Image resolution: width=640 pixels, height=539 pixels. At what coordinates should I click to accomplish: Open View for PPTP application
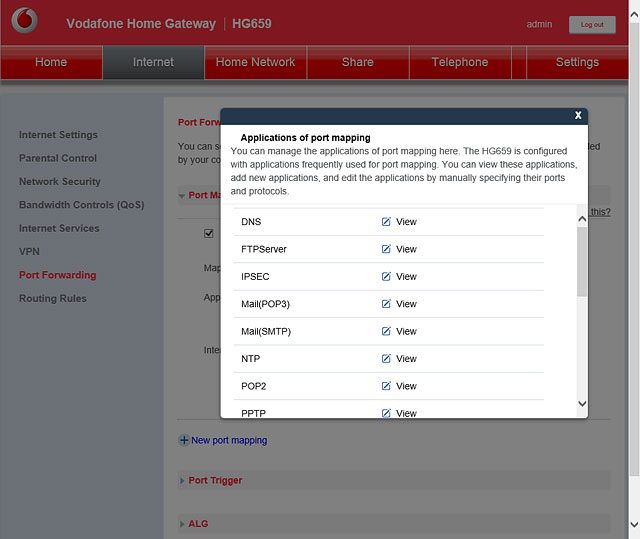pos(406,413)
